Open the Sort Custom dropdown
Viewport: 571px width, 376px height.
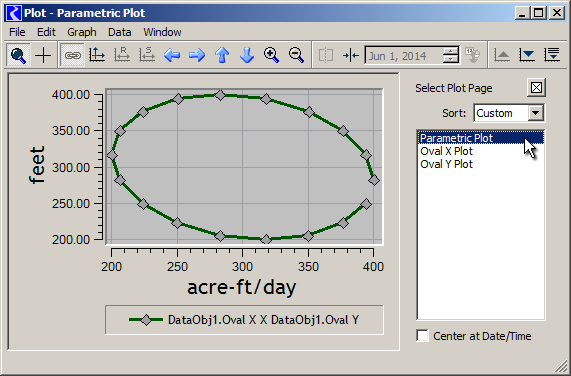(x=535, y=113)
